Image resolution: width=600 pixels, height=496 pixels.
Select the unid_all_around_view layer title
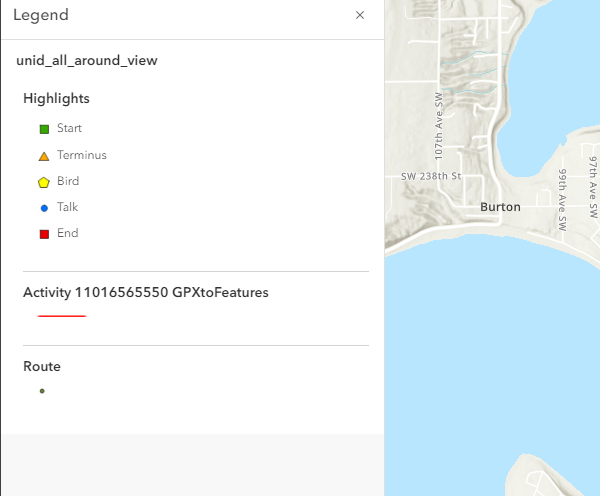(x=86, y=61)
